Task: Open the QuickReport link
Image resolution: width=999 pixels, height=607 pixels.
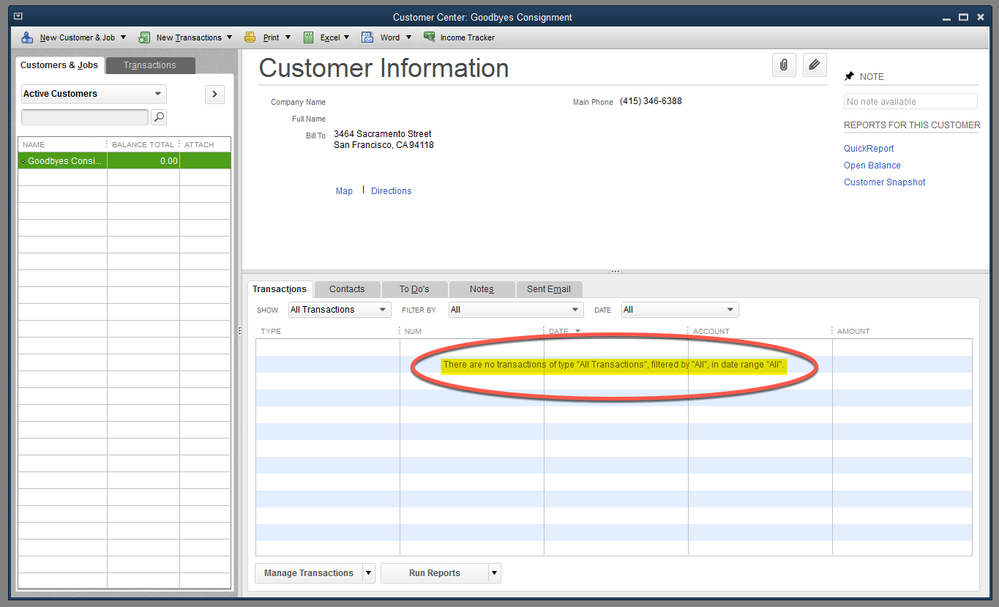Action: point(869,149)
